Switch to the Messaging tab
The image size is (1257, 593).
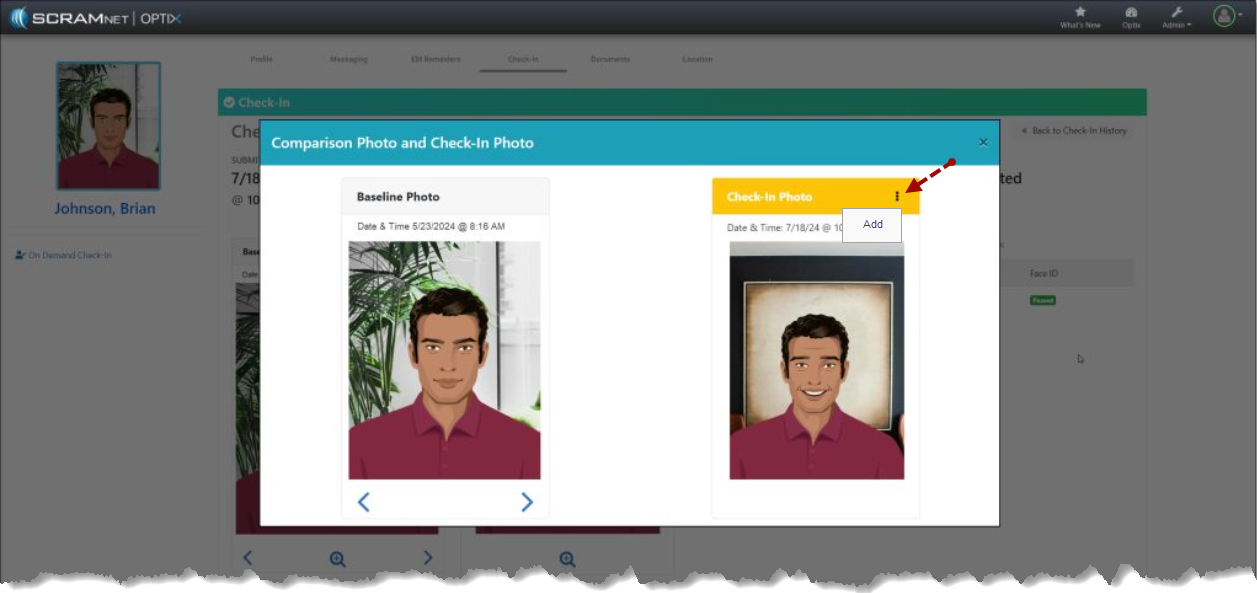(349, 59)
